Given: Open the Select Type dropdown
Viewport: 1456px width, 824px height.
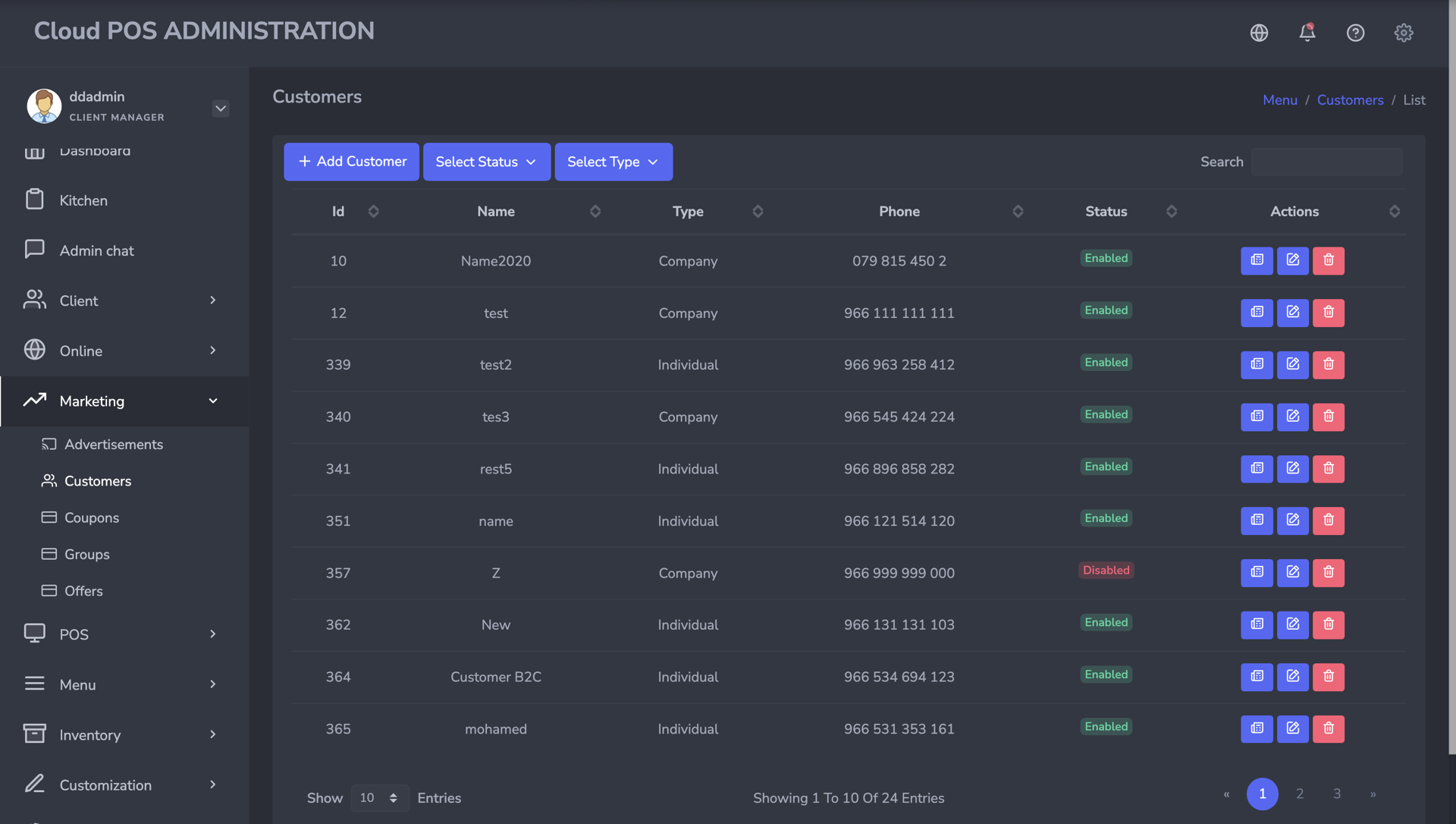Looking at the screenshot, I should [613, 162].
